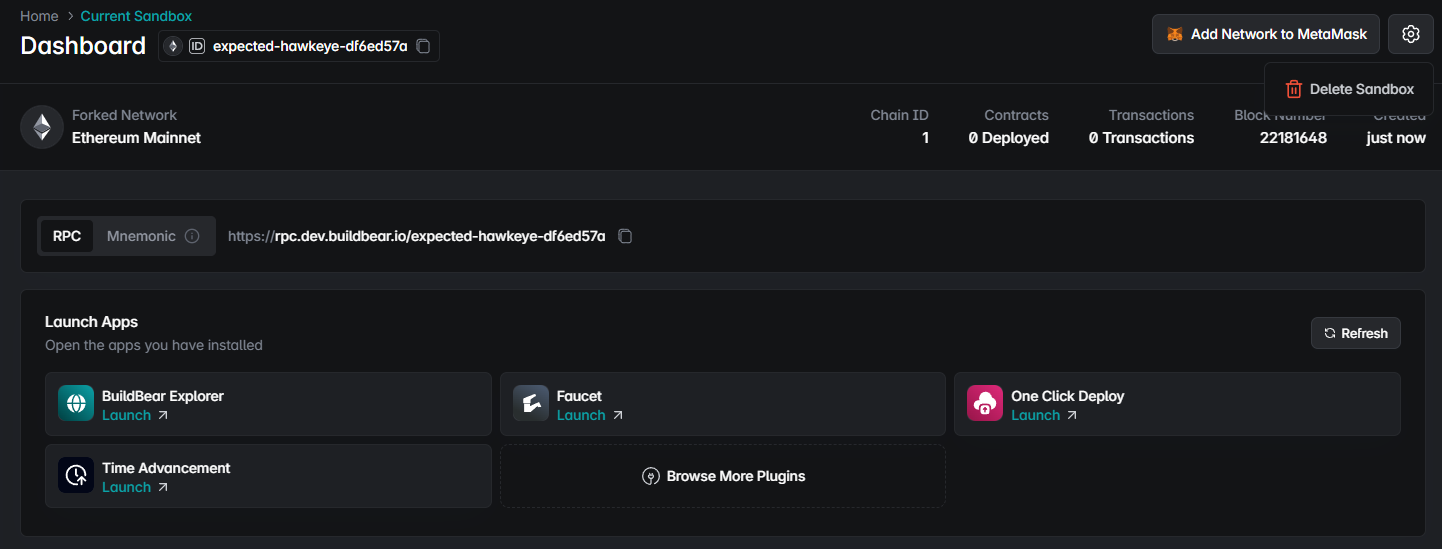Image resolution: width=1442 pixels, height=549 pixels.
Task: Go to Home in the breadcrumb
Action: [x=39, y=16]
